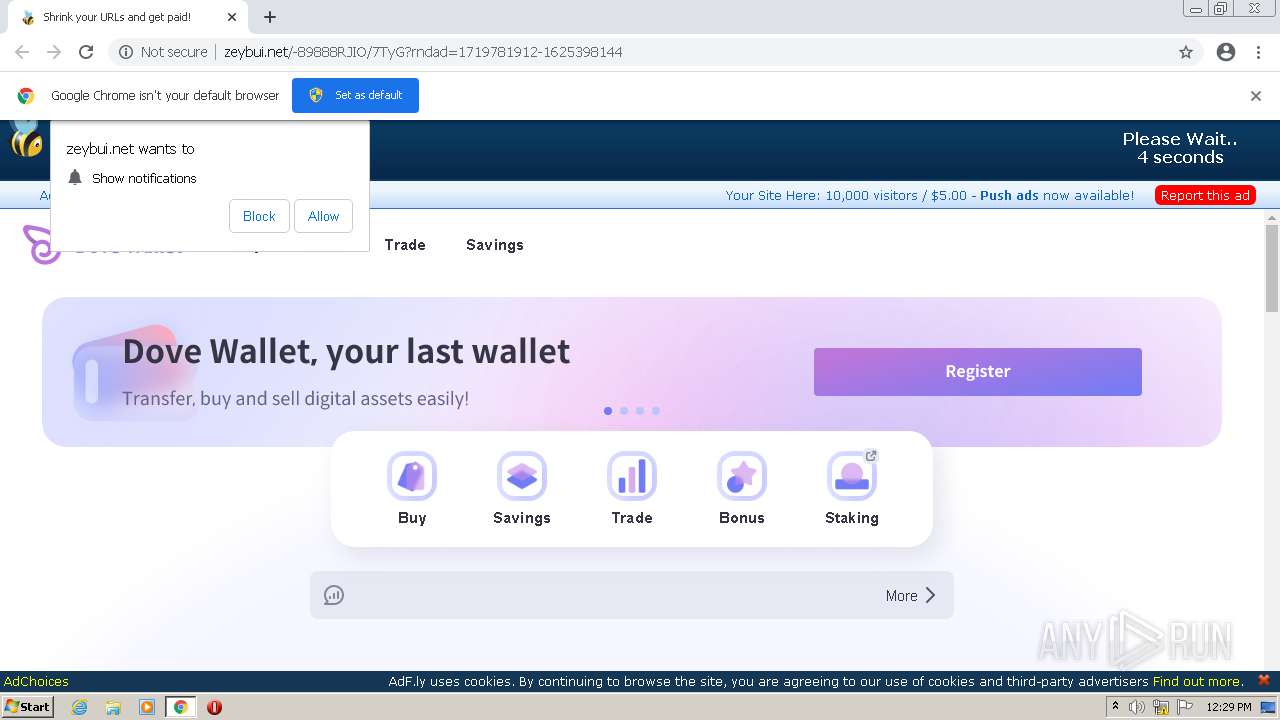This screenshot has width=1280, height=720.
Task: Select the first carousel dot
Action: click(608, 411)
